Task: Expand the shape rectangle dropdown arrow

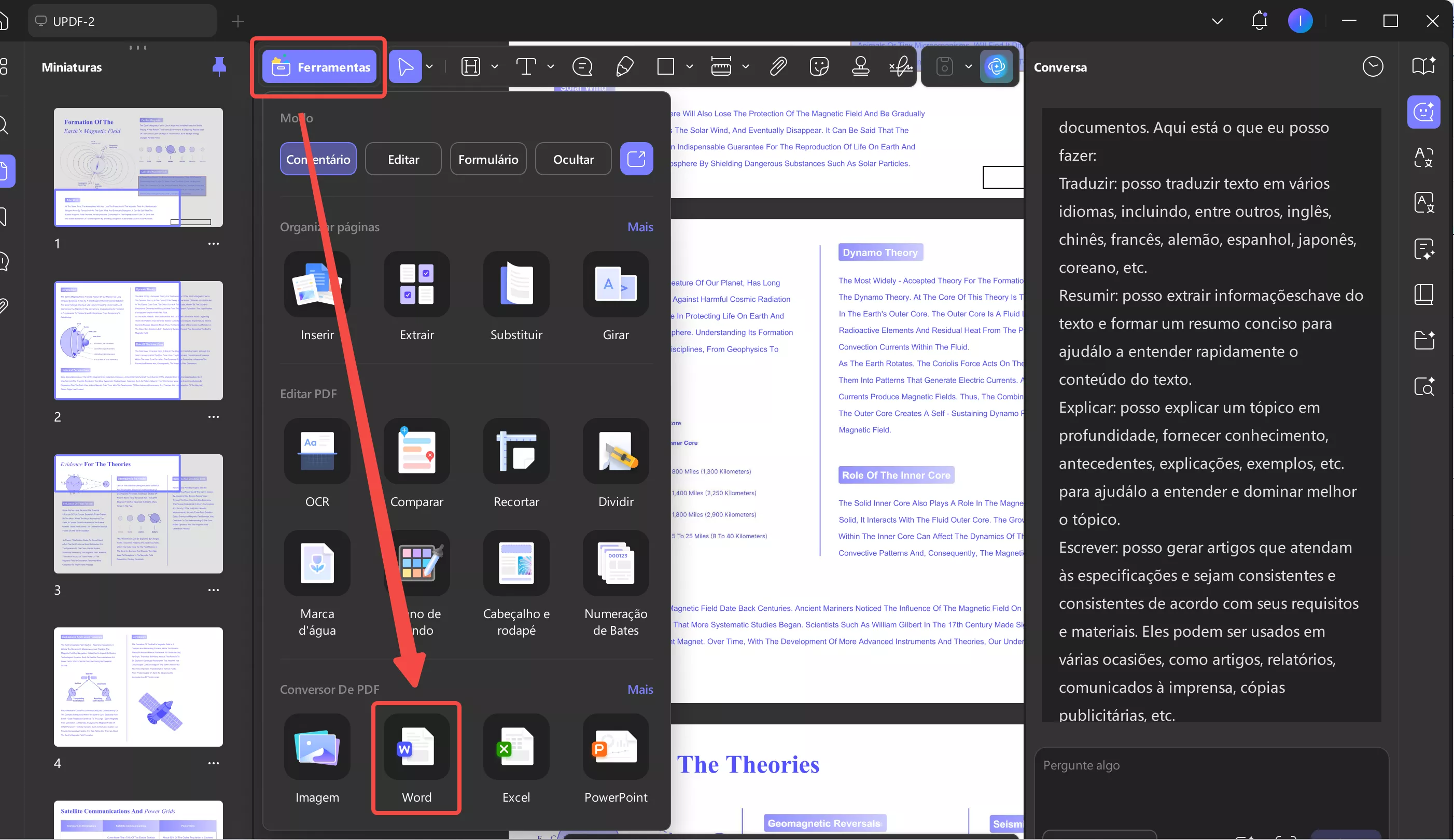Action: (689, 67)
